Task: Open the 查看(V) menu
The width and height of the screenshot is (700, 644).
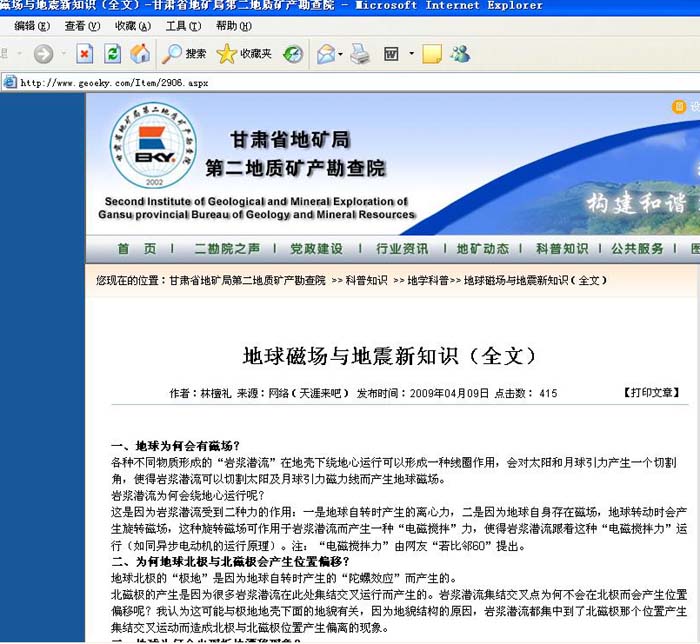Action: [81, 25]
